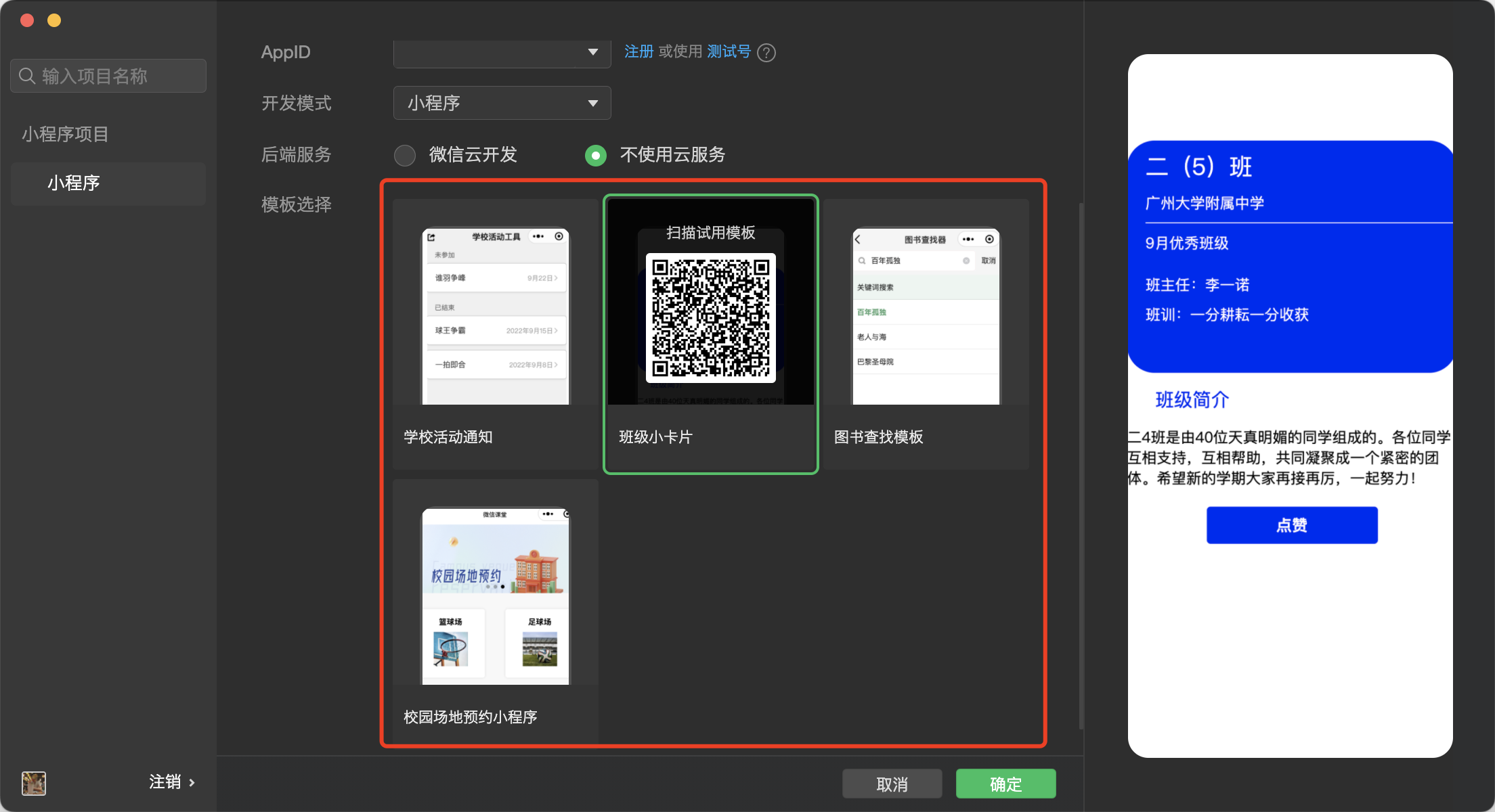
Task: Open the 注册 link
Action: pos(638,52)
